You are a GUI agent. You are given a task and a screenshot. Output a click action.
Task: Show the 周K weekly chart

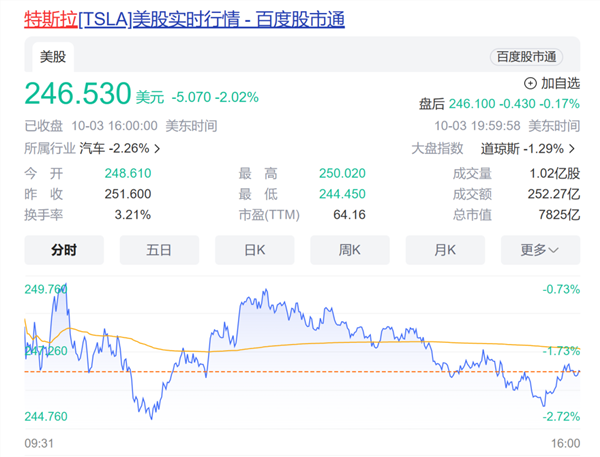[349, 250]
